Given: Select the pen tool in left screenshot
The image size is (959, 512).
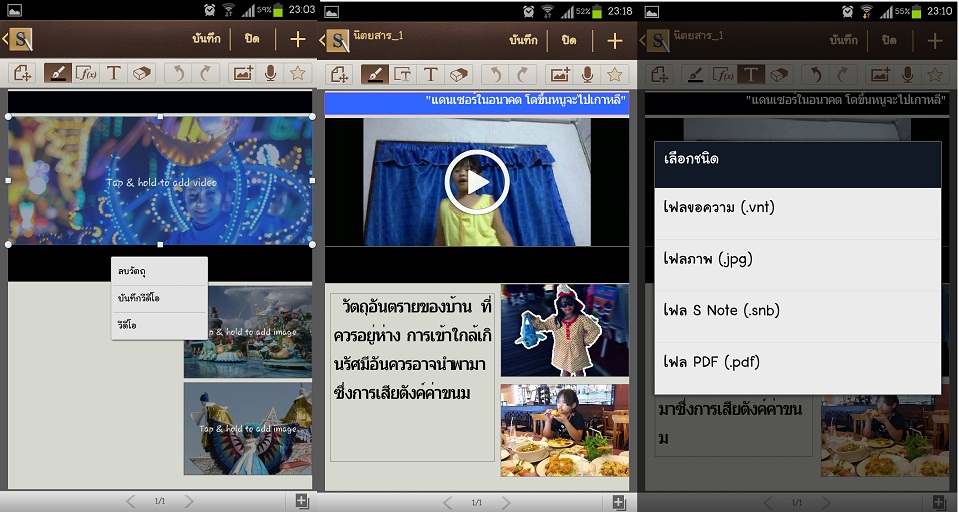Looking at the screenshot, I should [x=57, y=73].
